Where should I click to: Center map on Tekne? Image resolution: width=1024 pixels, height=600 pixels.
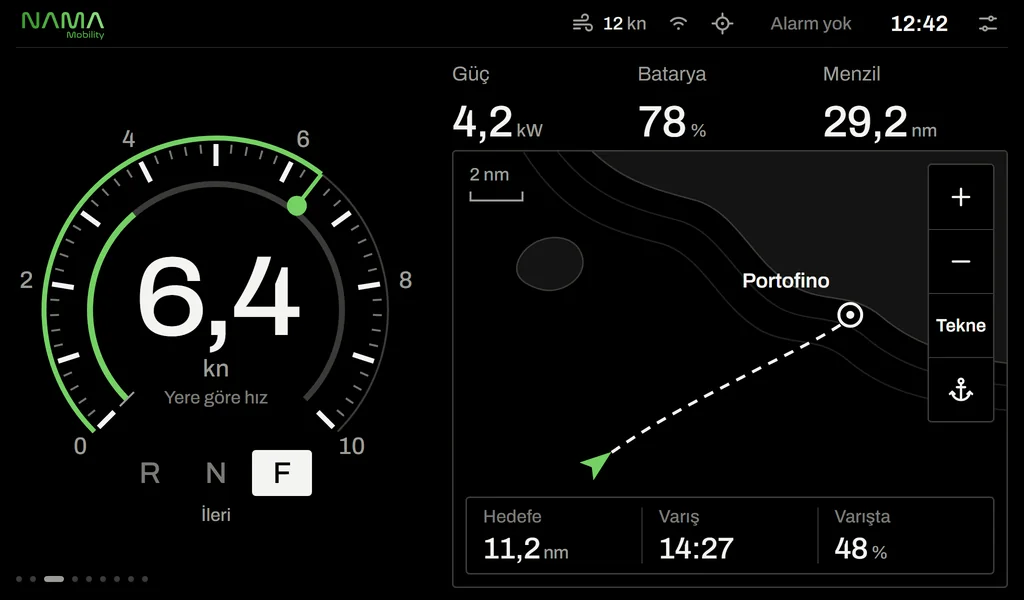(x=961, y=326)
